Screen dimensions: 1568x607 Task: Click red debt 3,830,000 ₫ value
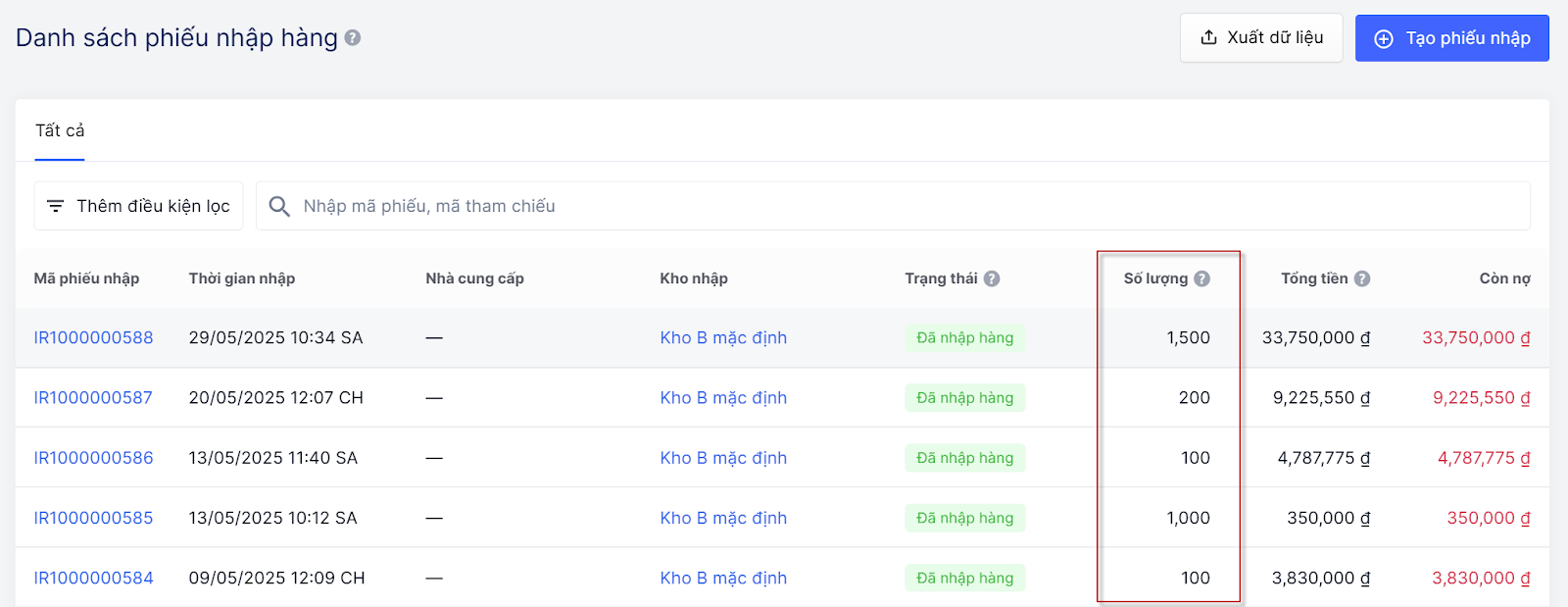coord(1481,578)
